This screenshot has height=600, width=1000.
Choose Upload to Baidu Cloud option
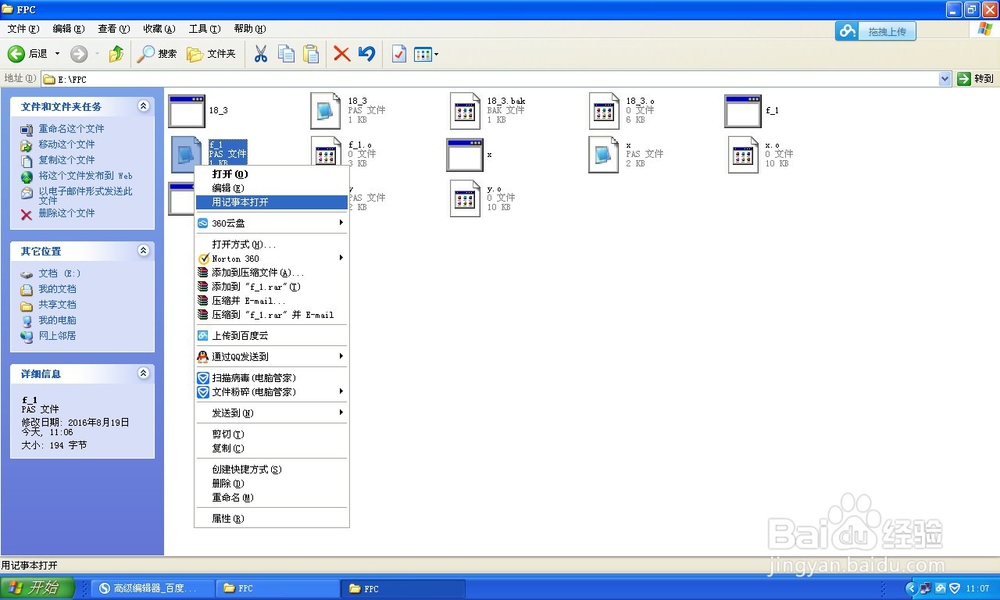[272, 335]
